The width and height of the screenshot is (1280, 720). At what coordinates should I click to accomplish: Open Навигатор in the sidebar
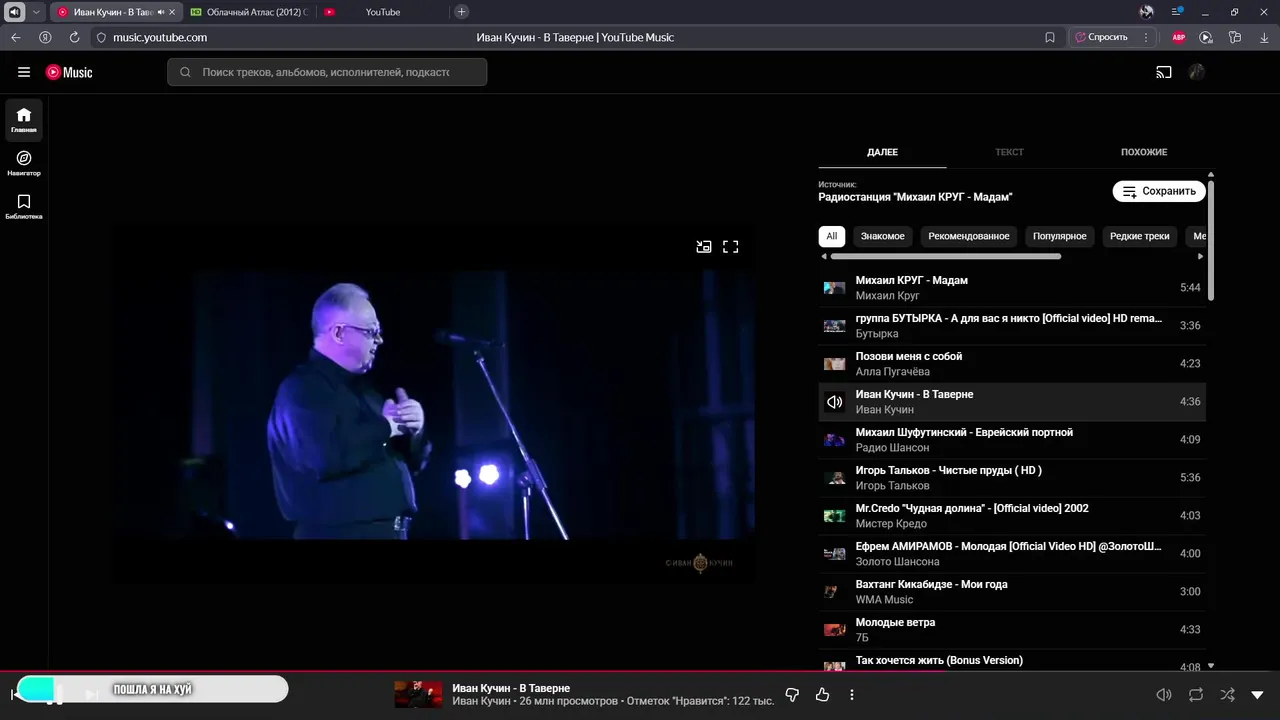(24, 163)
